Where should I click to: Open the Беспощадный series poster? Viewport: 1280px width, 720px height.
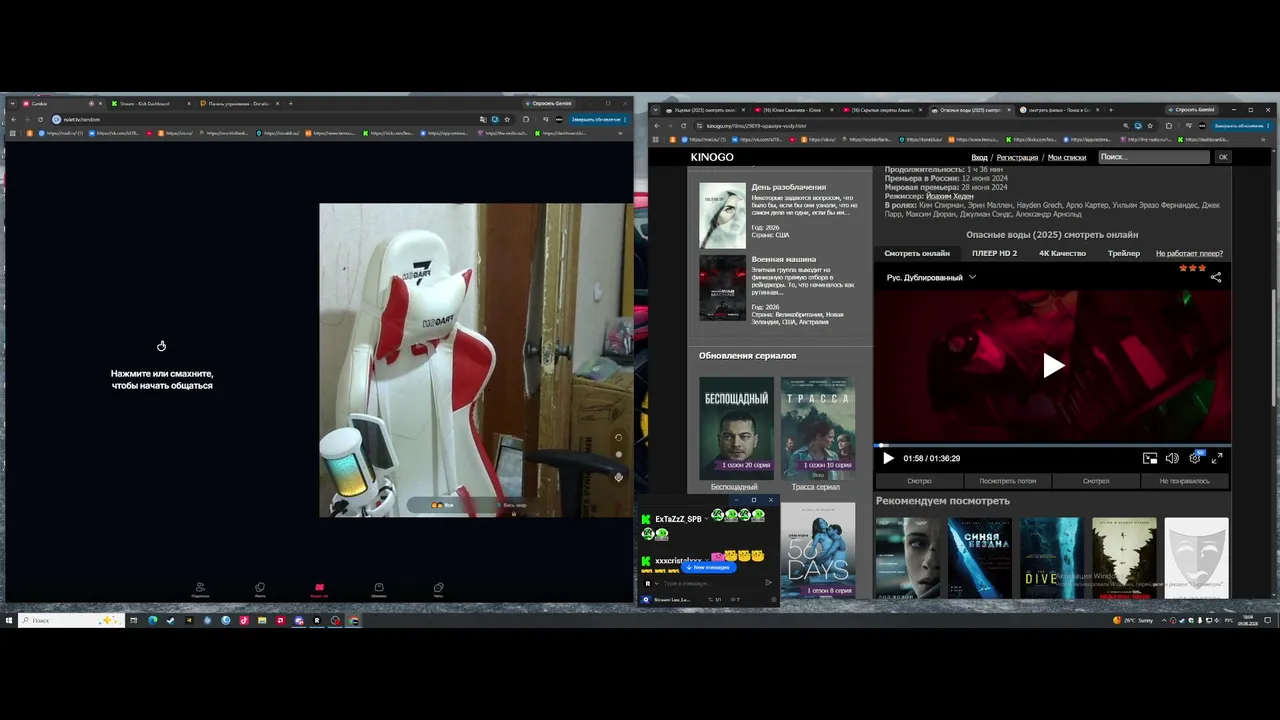pyautogui.click(x=736, y=428)
